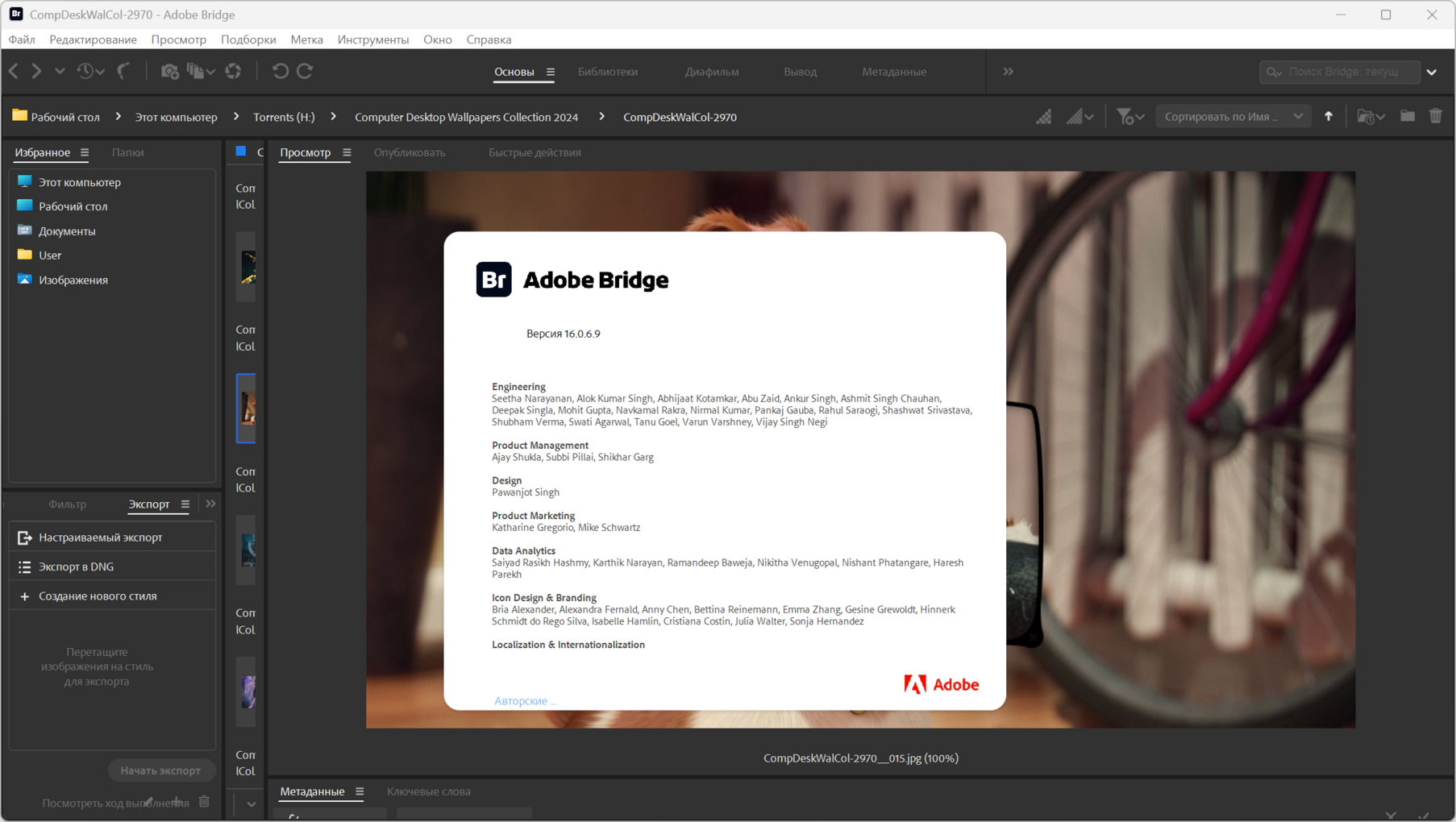Open the Экспорт panel hamburger menu
The width and height of the screenshot is (1456, 822).
click(185, 504)
